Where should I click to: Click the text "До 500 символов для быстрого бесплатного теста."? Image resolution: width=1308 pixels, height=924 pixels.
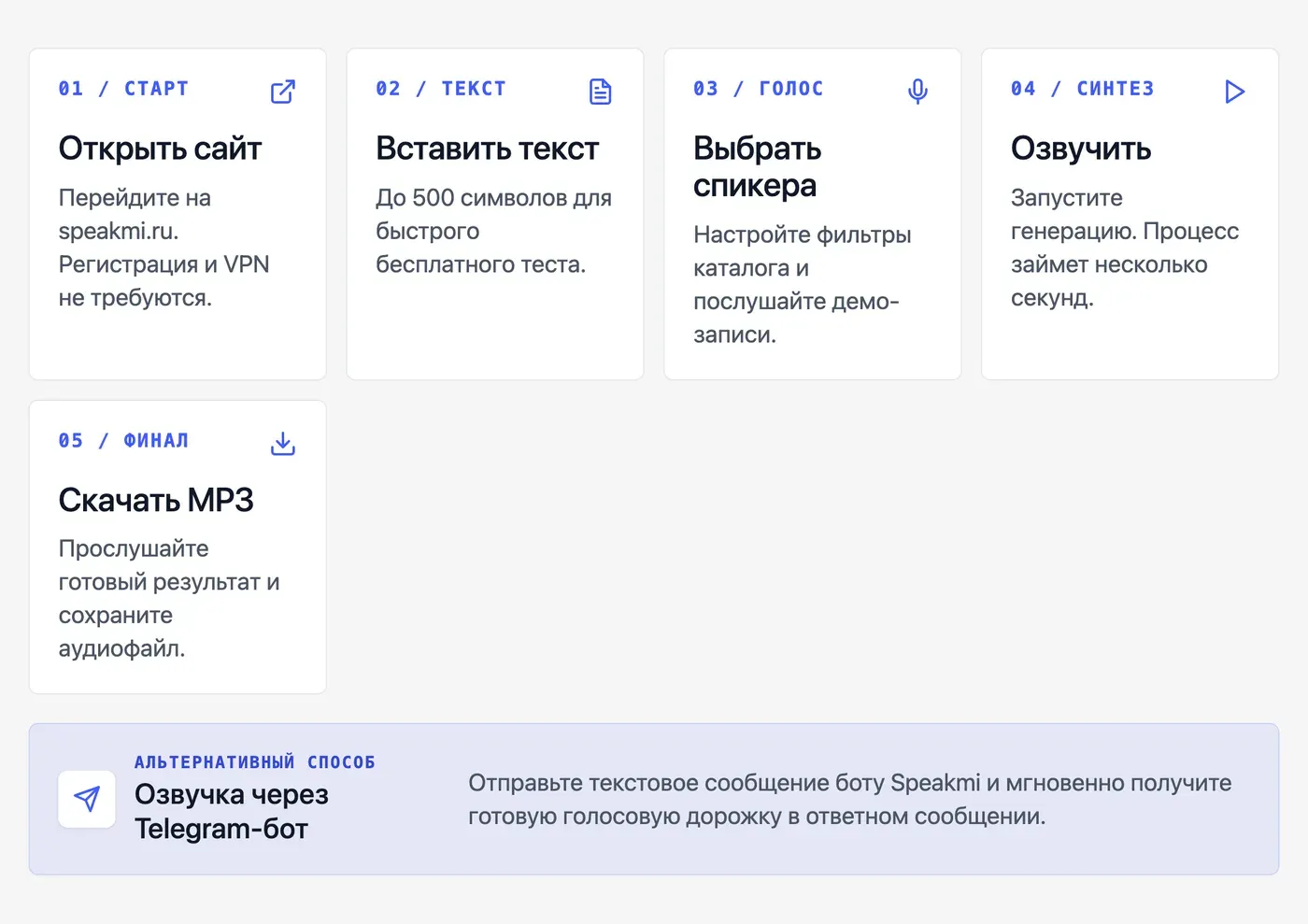pos(494,231)
